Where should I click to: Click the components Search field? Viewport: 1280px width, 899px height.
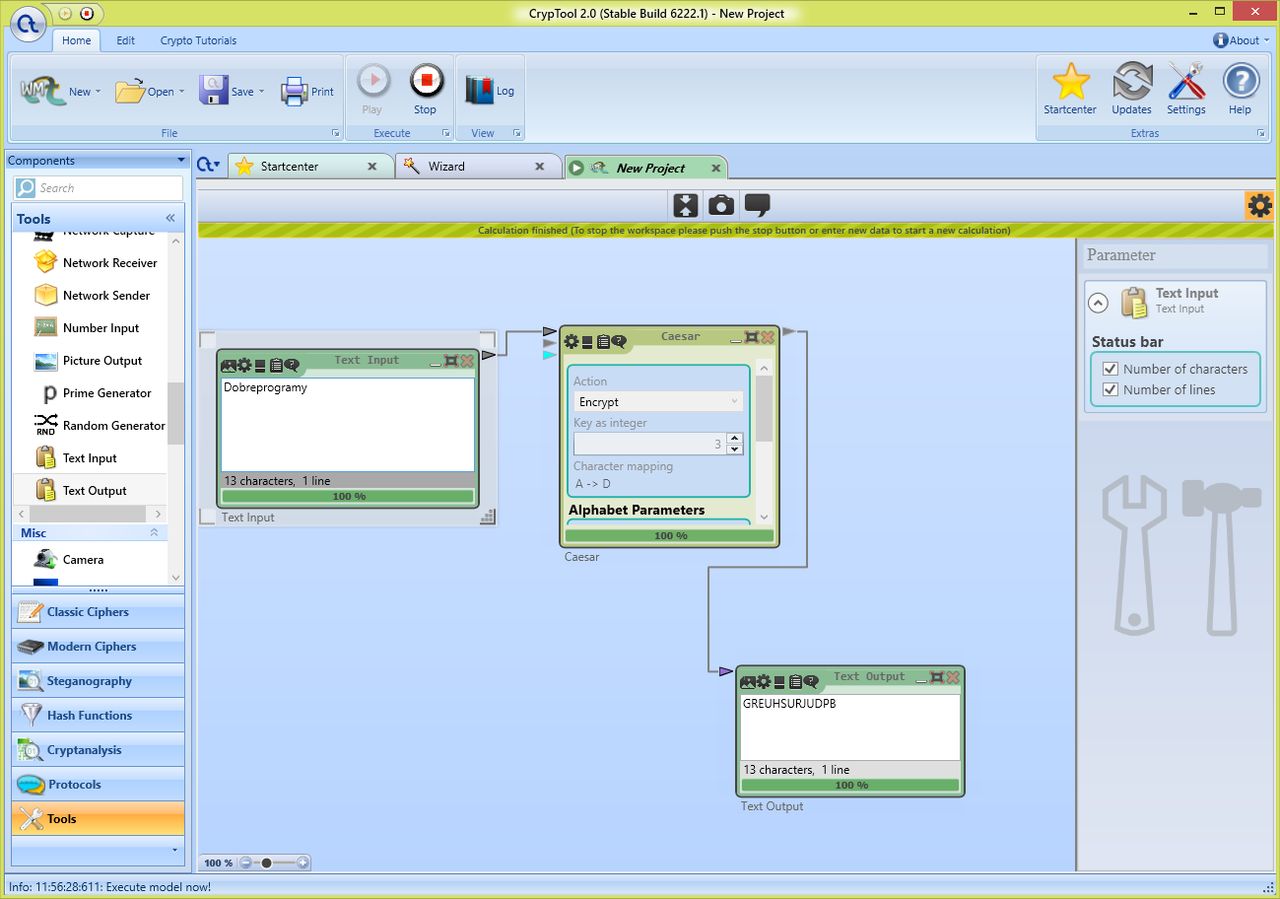(98, 188)
